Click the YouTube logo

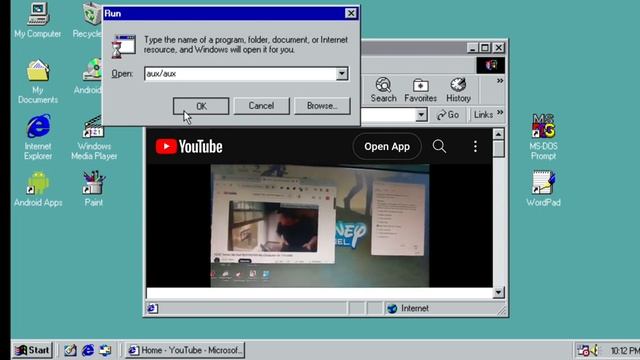coord(189,147)
